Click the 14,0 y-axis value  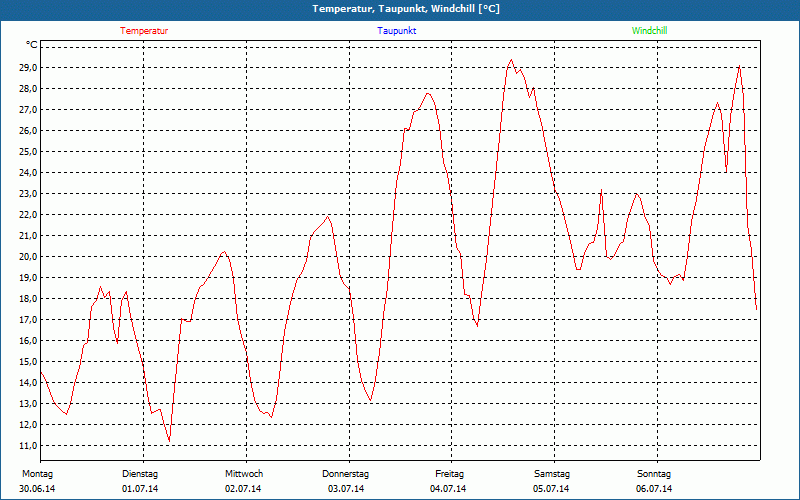click(x=29, y=383)
